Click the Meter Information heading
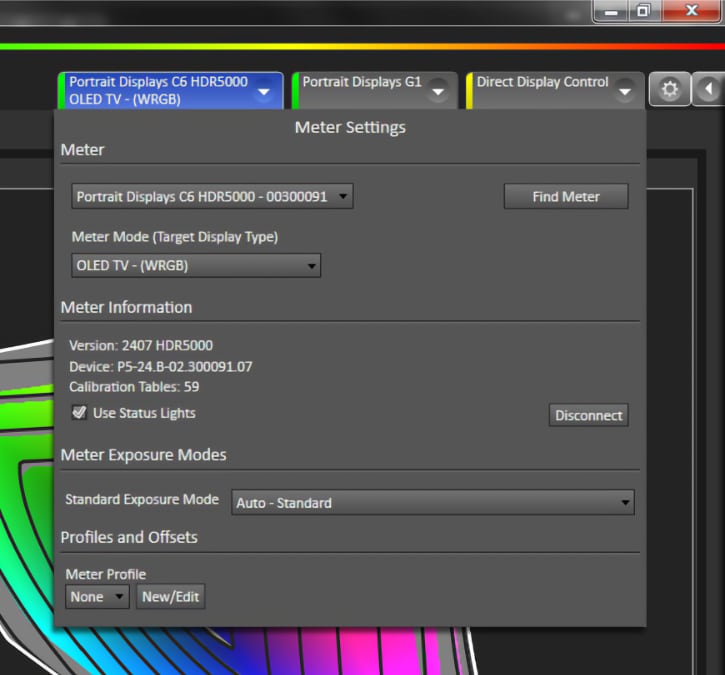Image resolution: width=725 pixels, height=675 pixels. pos(126,307)
